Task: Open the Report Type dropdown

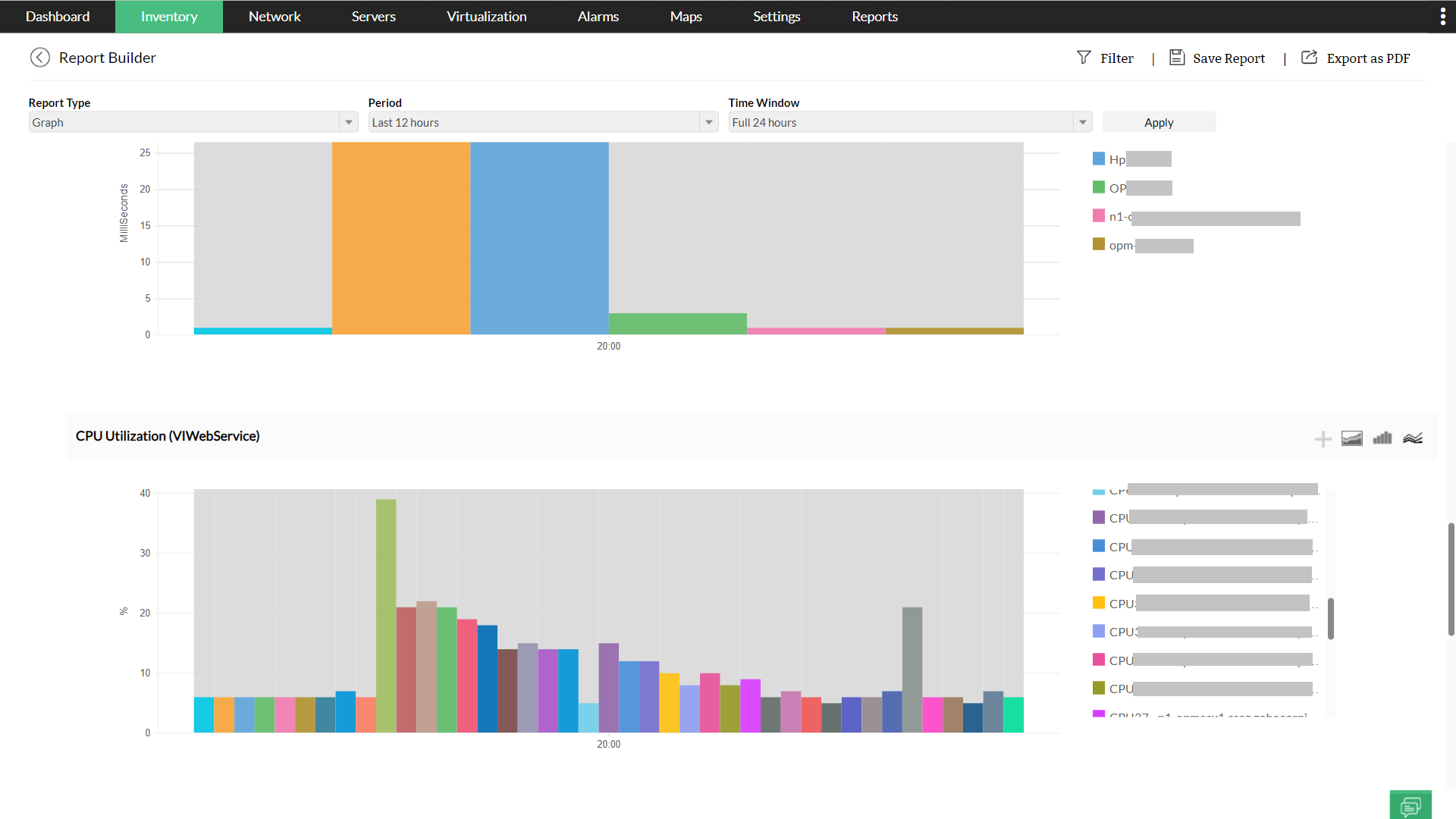Action: pyautogui.click(x=348, y=122)
